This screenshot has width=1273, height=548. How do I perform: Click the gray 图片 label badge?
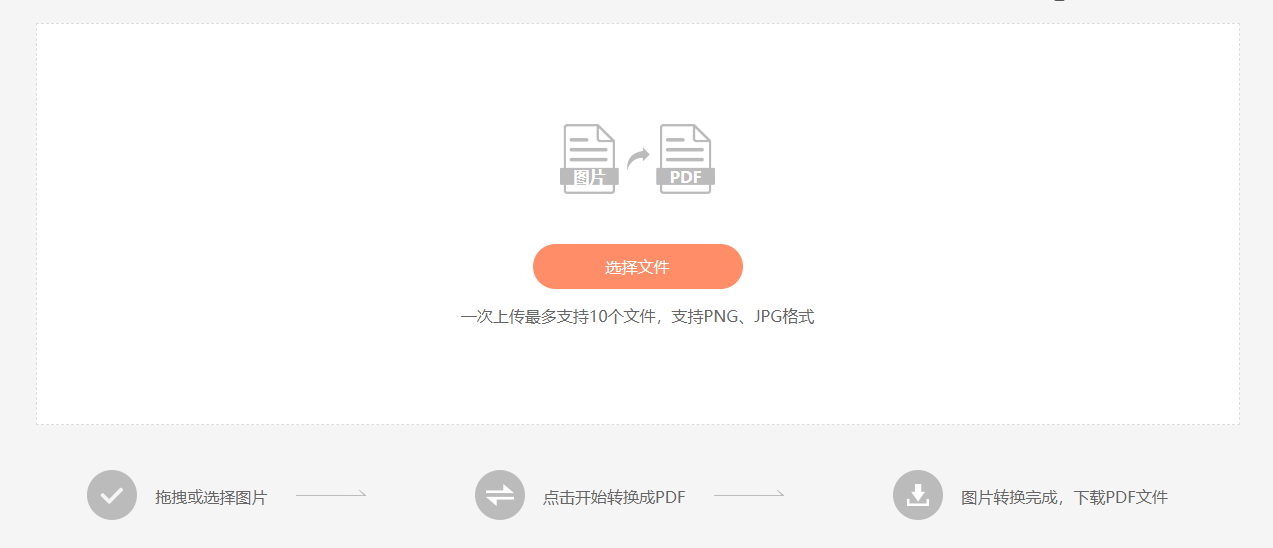[x=589, y=177]
